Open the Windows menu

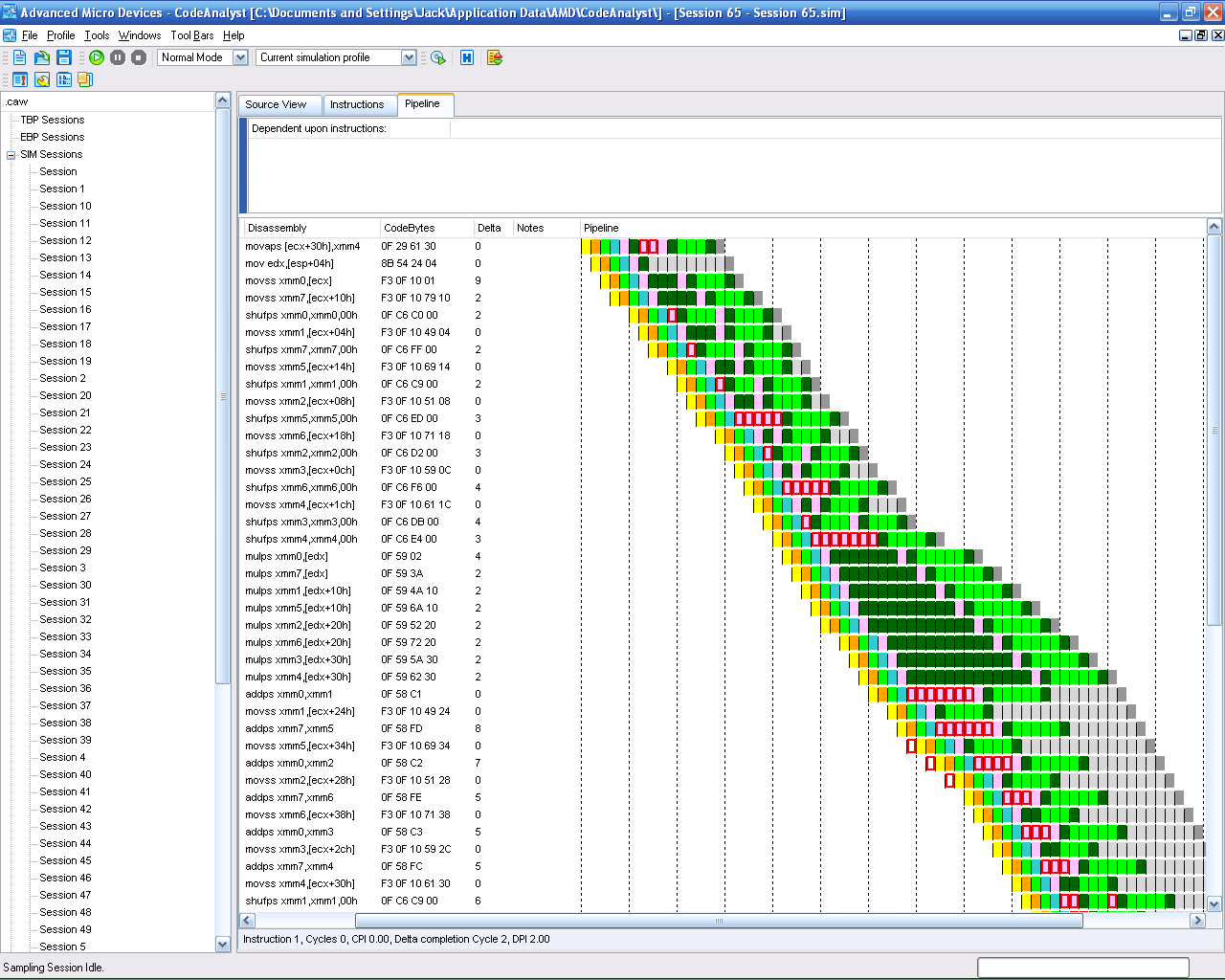(x=140, y=35)
